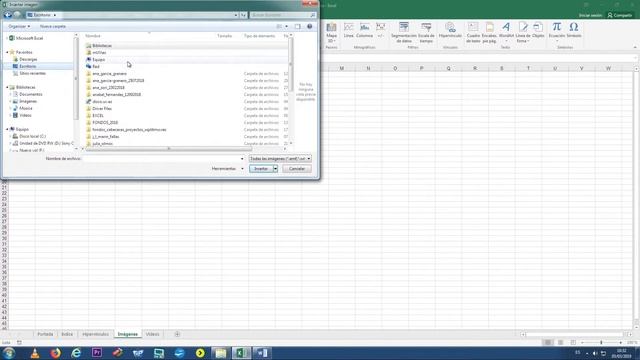The width and height of the screenshot is (640, 360).
Task: Click the +/- win-loss sparkline icon
Action: coord(380,30)
